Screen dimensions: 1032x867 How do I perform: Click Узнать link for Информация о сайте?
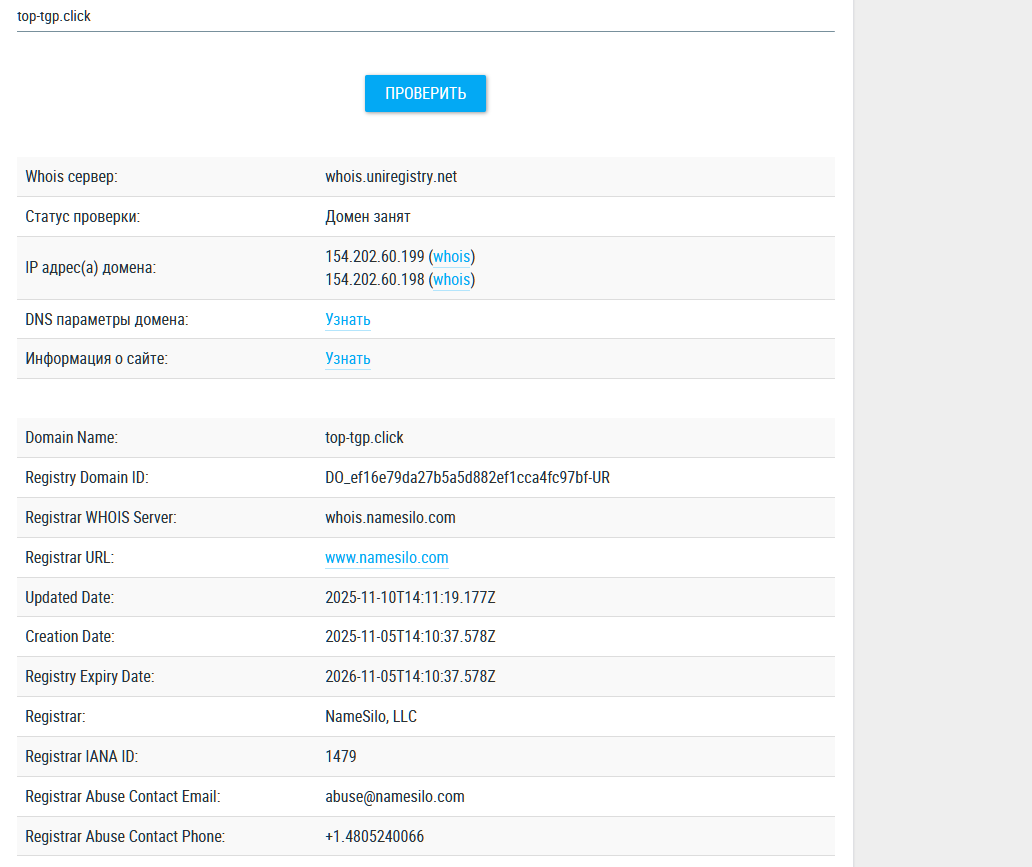point(347,359)
